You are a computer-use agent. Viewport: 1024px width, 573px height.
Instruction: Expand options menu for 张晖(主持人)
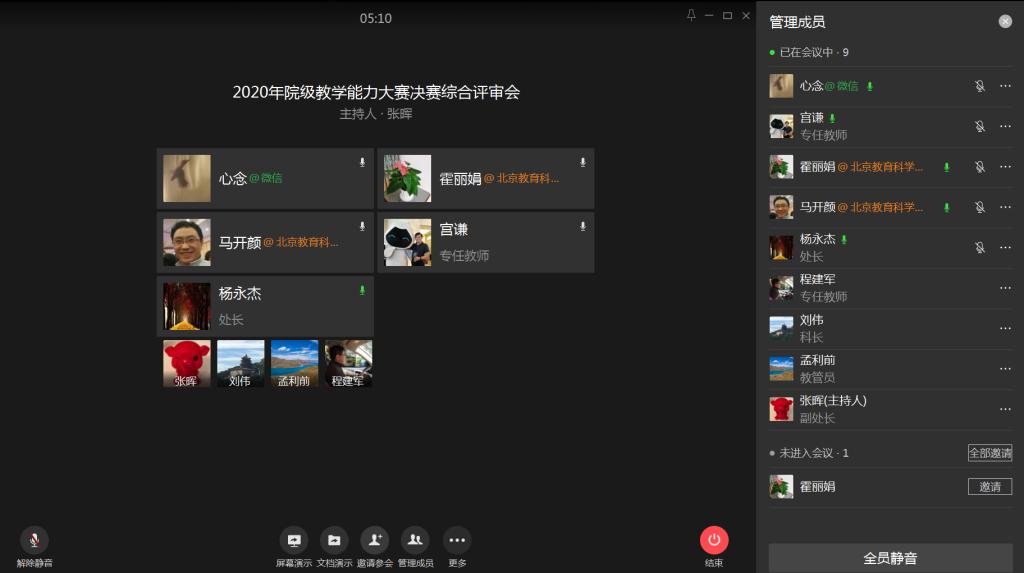tap(1005, 409)
